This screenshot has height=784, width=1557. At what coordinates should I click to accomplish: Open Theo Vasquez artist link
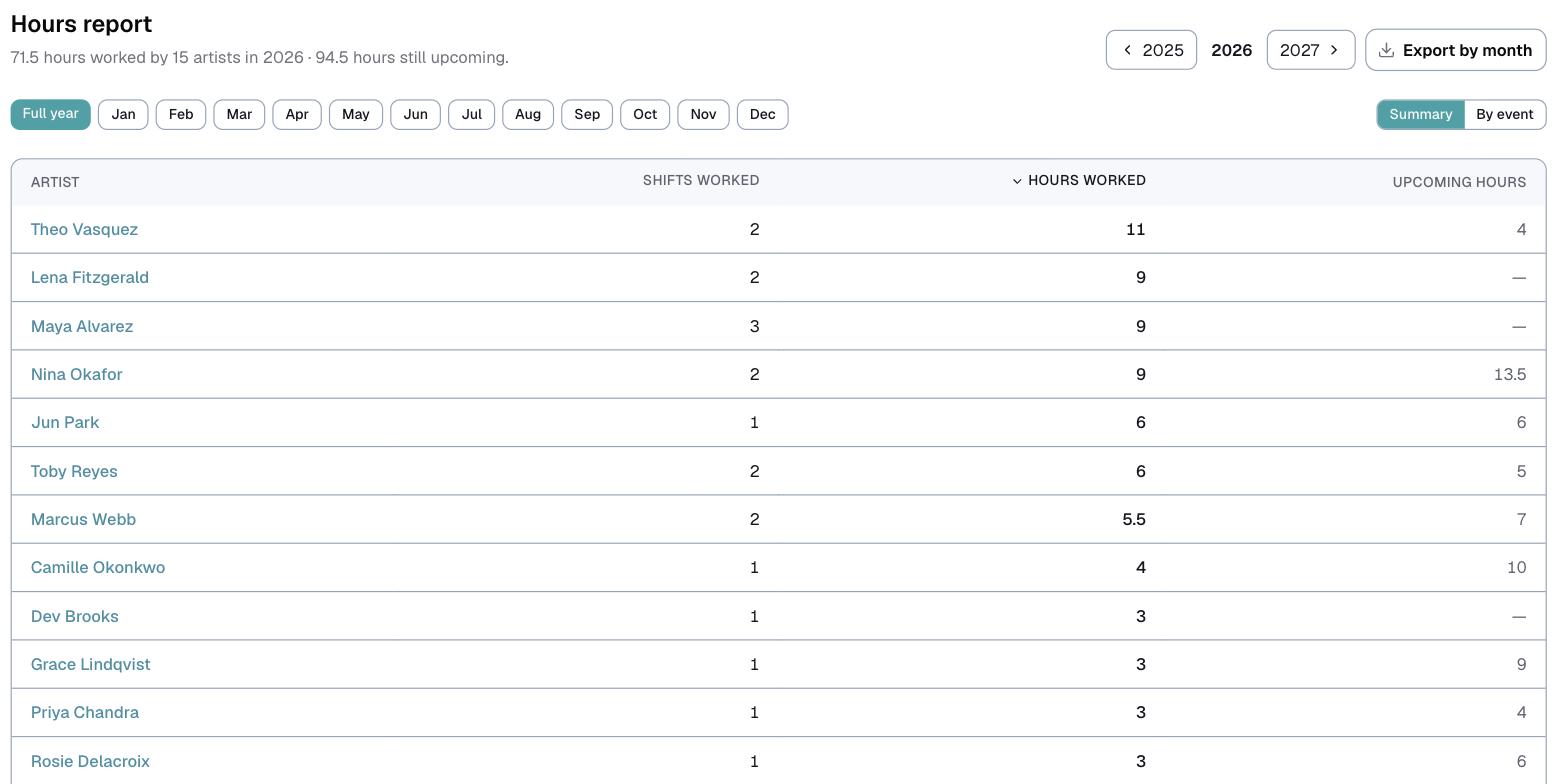[x=84, y=229]
